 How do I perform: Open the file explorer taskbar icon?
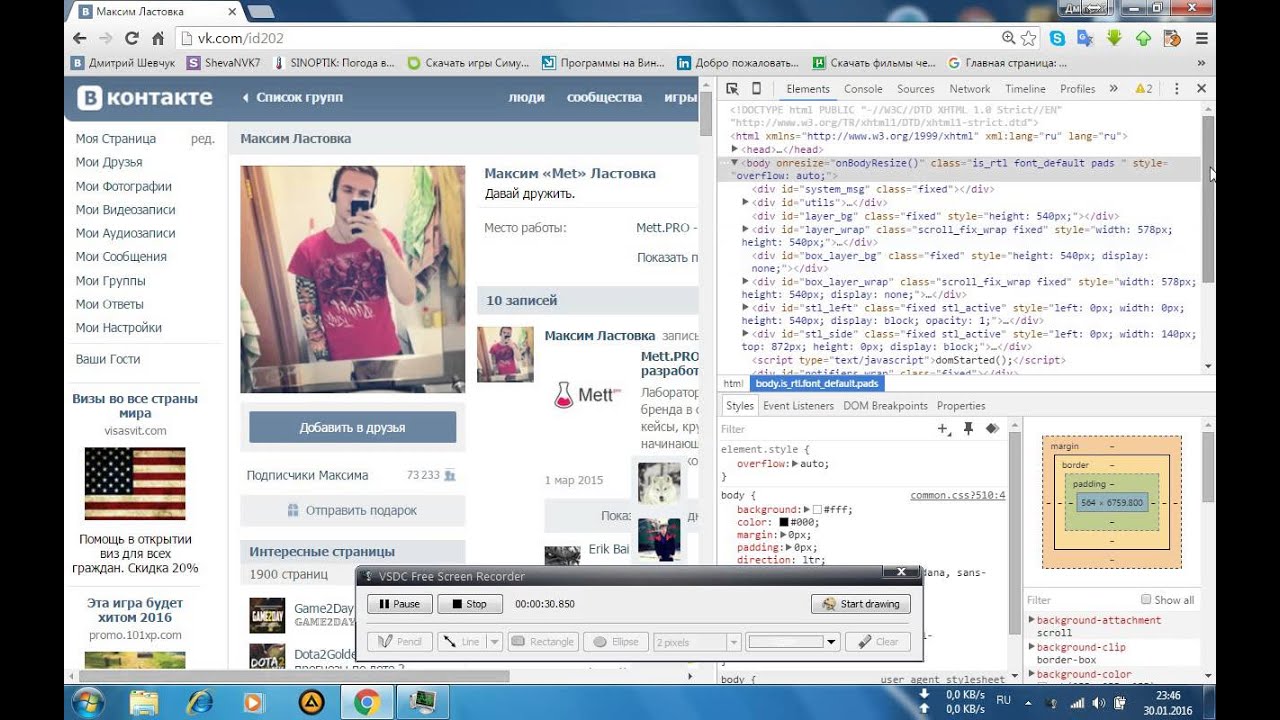tap(144, 702)
